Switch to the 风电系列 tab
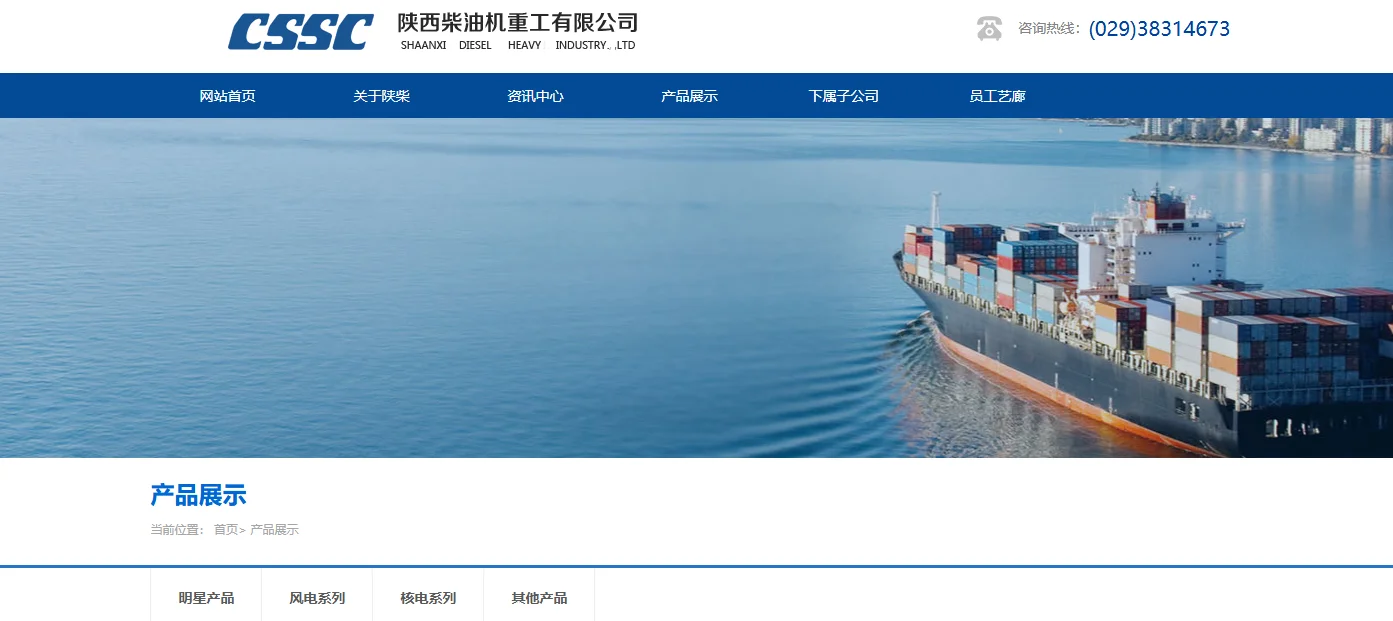Image resolution: width=1393 pixels, height=621 pixels. click(x=317, y=598)
